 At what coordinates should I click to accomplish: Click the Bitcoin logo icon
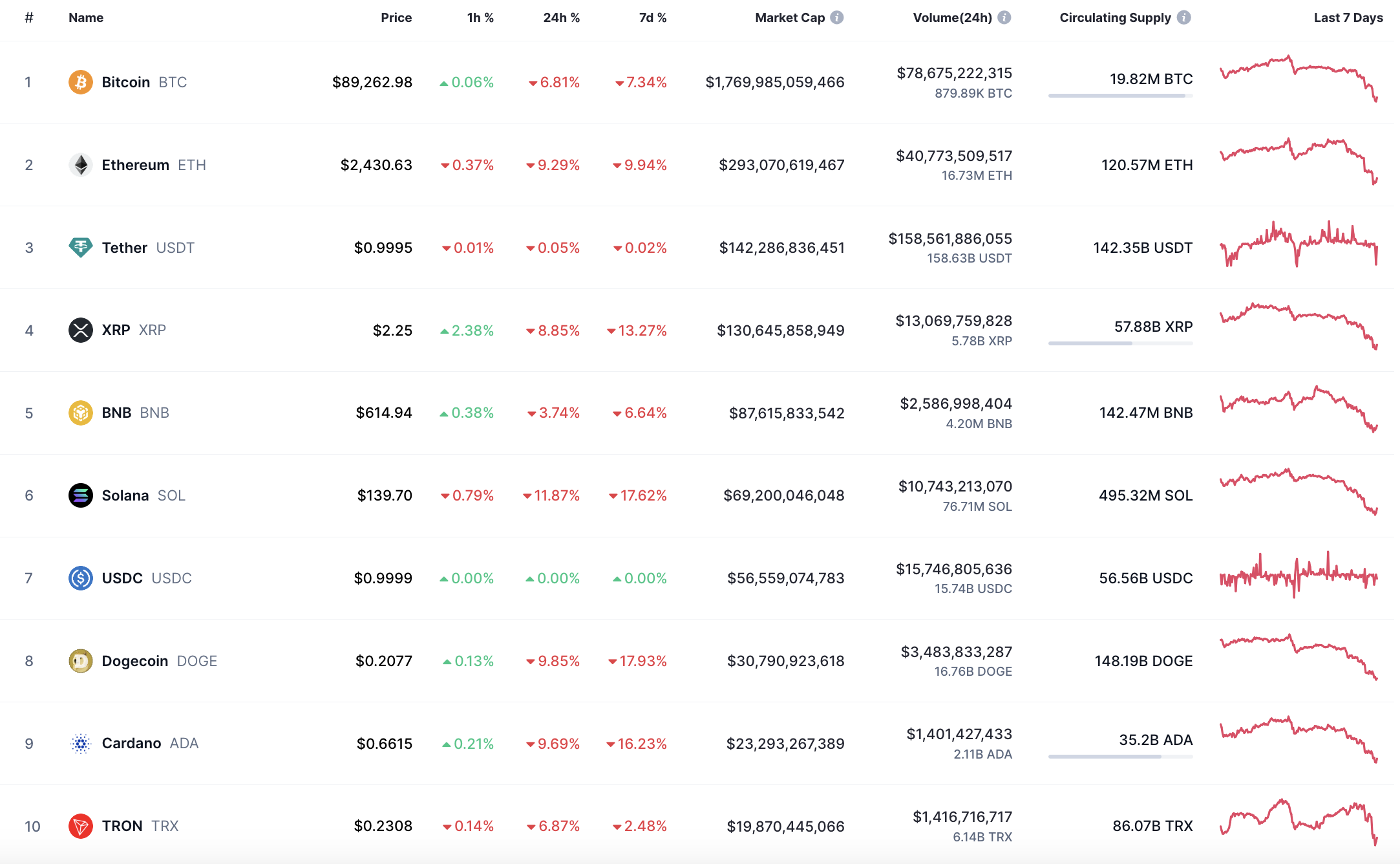(81, 82)
